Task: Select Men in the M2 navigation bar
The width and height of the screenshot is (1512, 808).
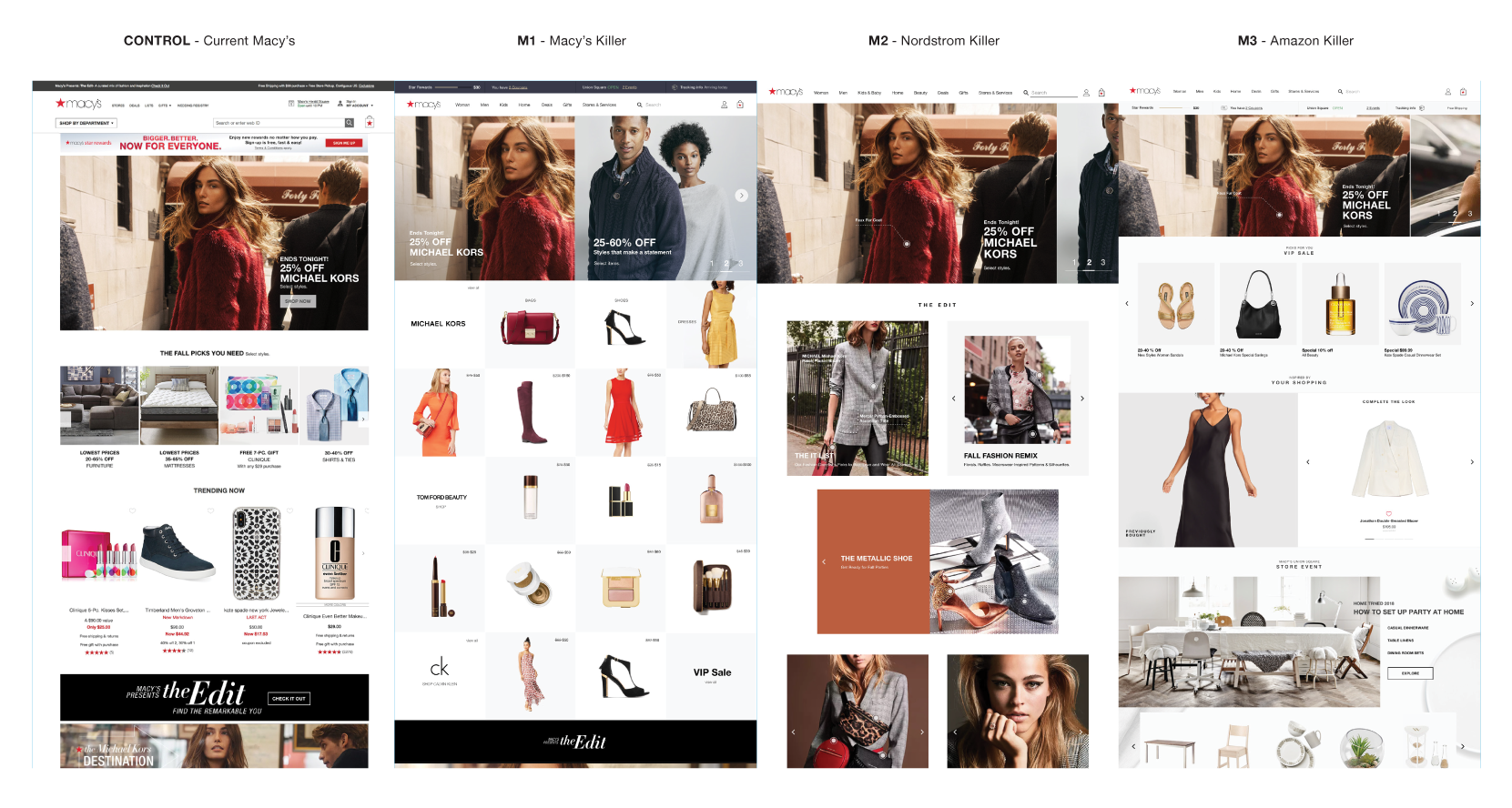Action: click(843, 93)
